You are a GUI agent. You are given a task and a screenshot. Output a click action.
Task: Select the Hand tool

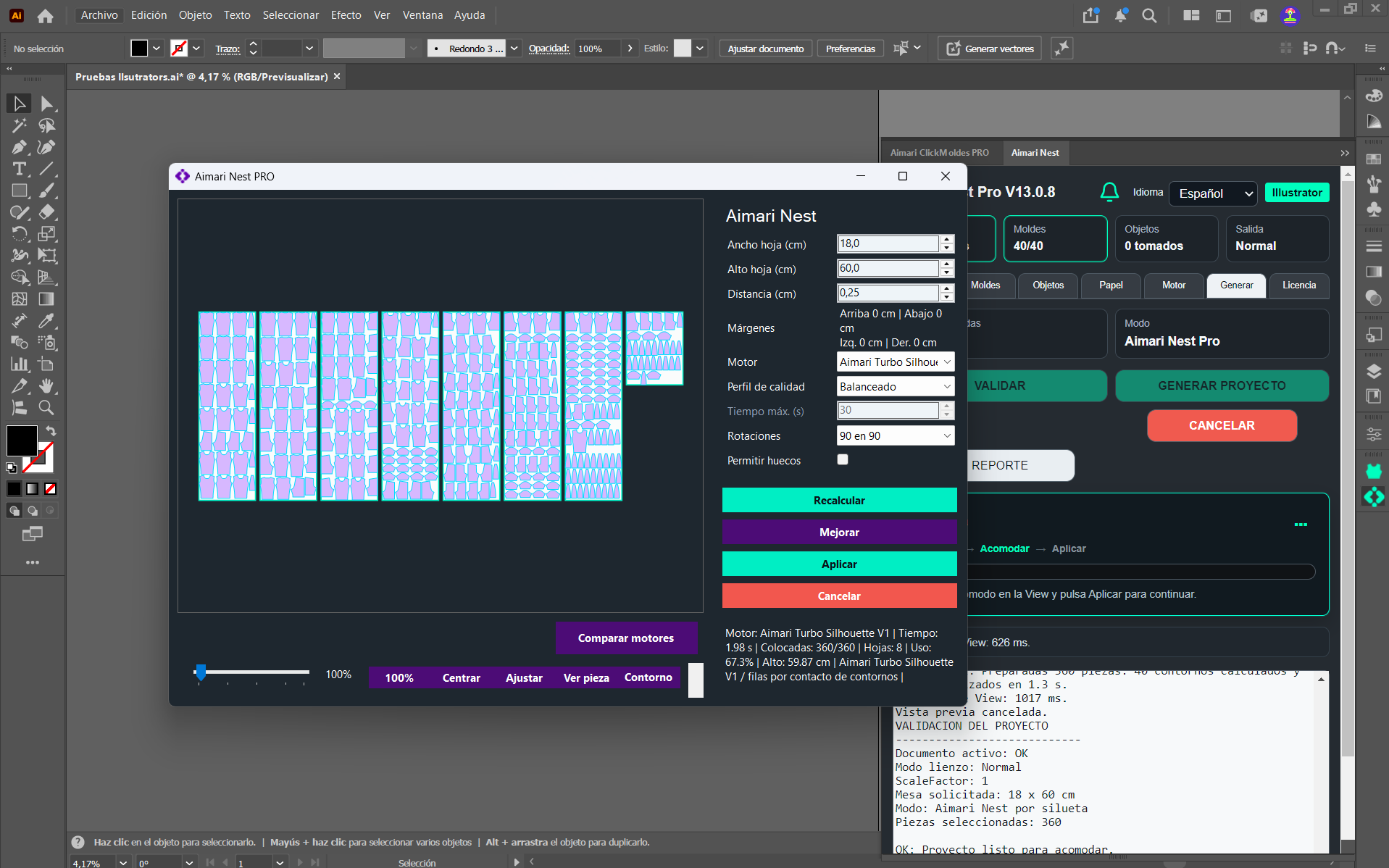click(x=46, y=385)
